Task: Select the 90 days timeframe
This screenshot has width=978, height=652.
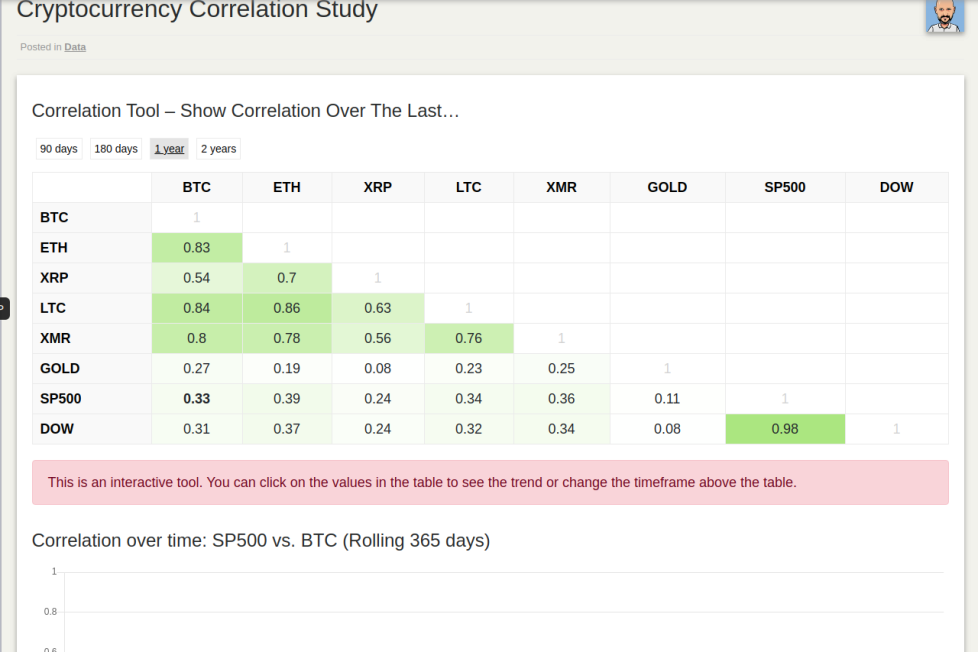Action: tap(59, 149)
